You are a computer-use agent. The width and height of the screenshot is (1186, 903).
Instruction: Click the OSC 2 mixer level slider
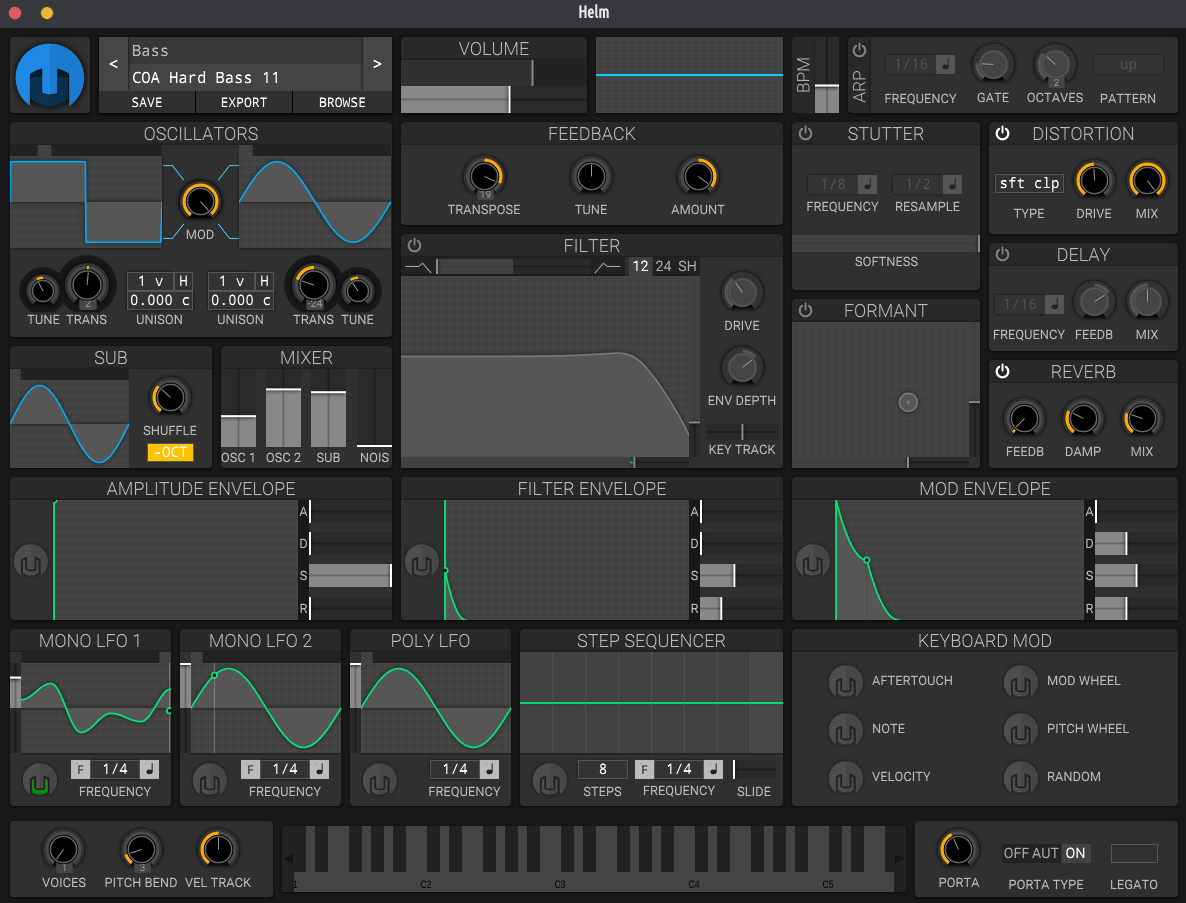(x=283, y=418)
